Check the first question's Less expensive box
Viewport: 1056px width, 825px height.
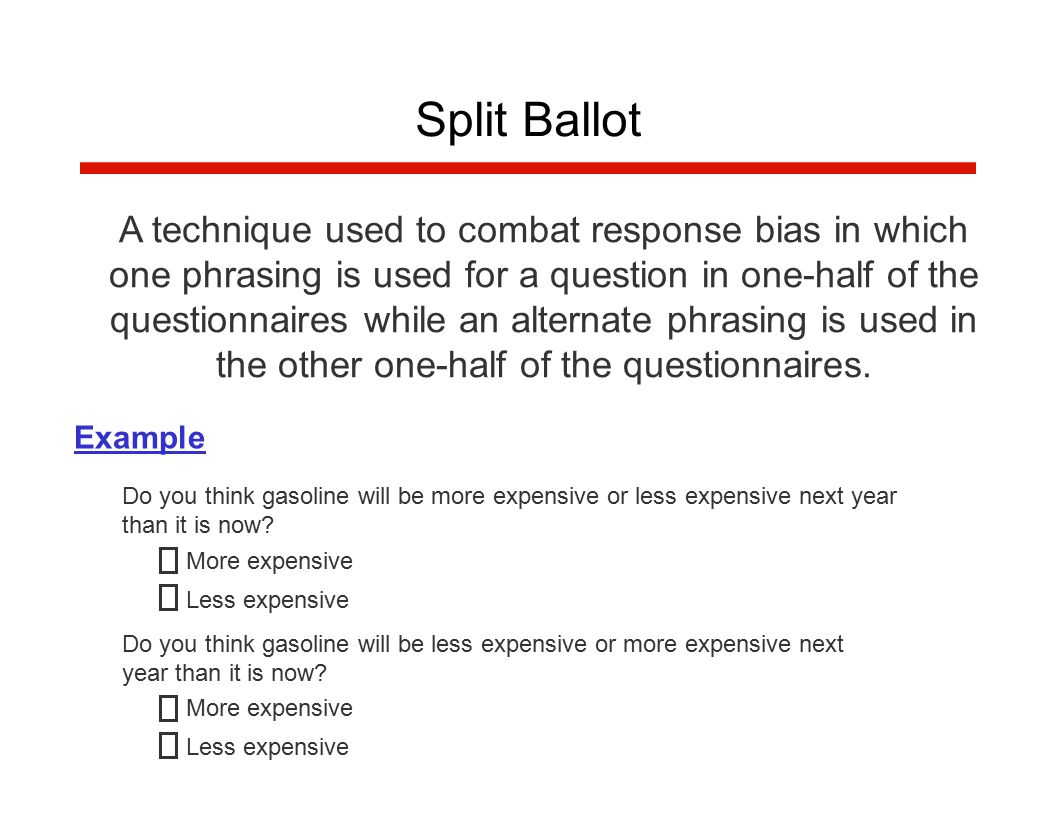(x=168, y=598)
